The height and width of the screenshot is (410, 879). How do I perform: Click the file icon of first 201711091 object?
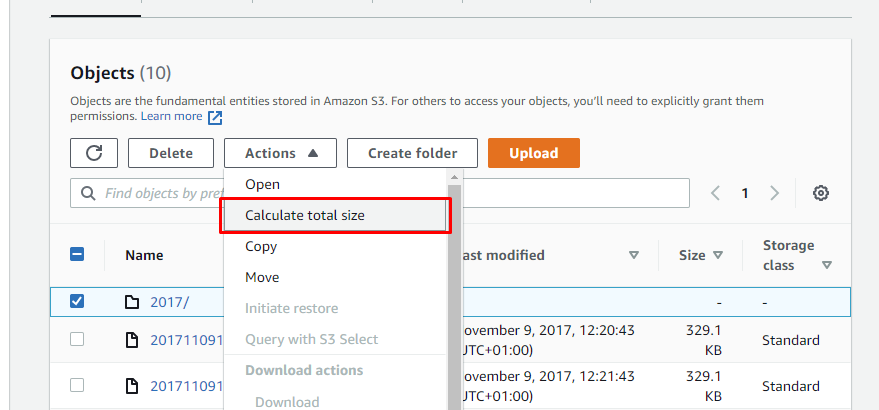(x=131, y=340)
